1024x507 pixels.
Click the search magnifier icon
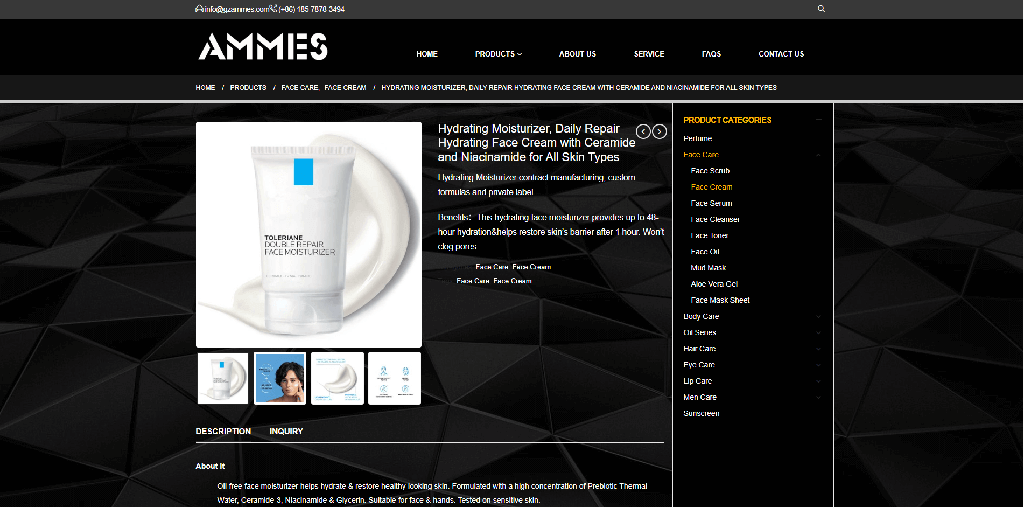pyautogui.click(x=821, y=9)
